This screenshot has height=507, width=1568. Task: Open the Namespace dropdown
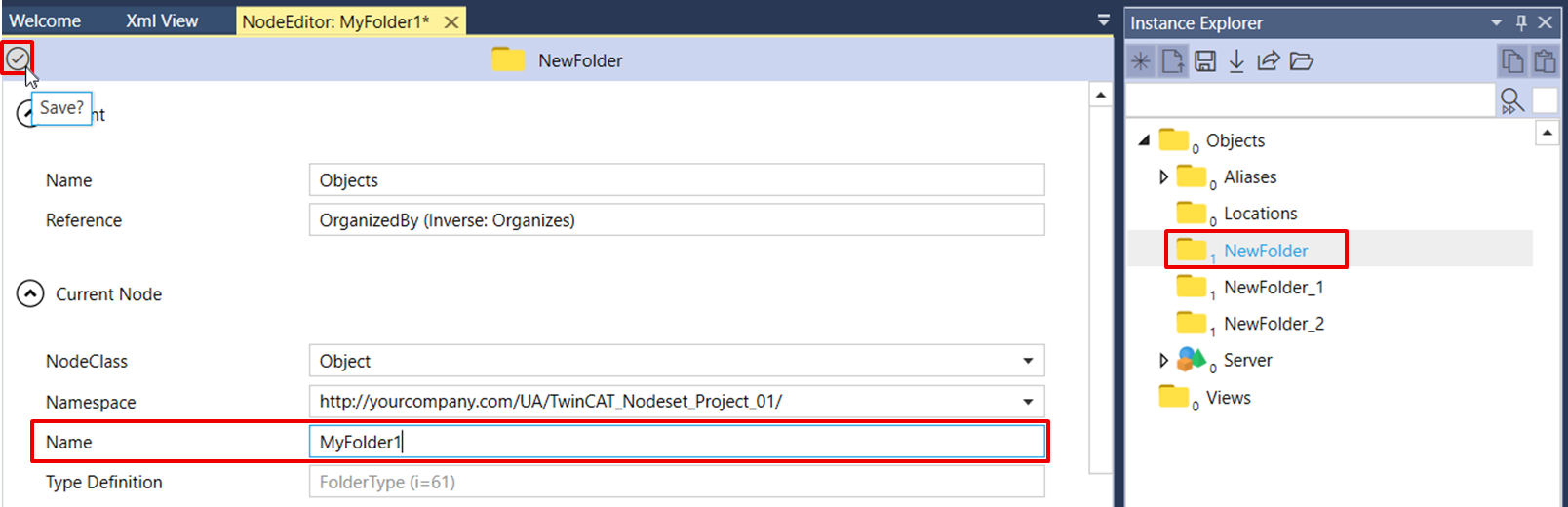pyautogui.click(x=1028, y=401)
